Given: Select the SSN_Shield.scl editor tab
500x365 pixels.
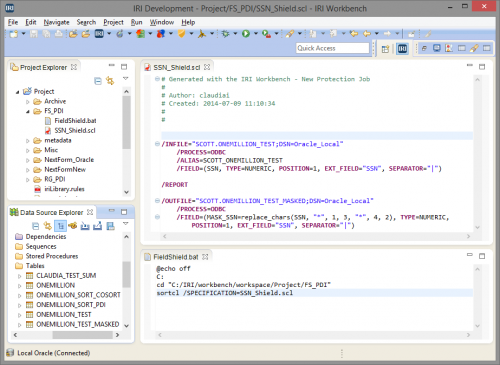Looking at the screenshot, I should pos(176,68).
